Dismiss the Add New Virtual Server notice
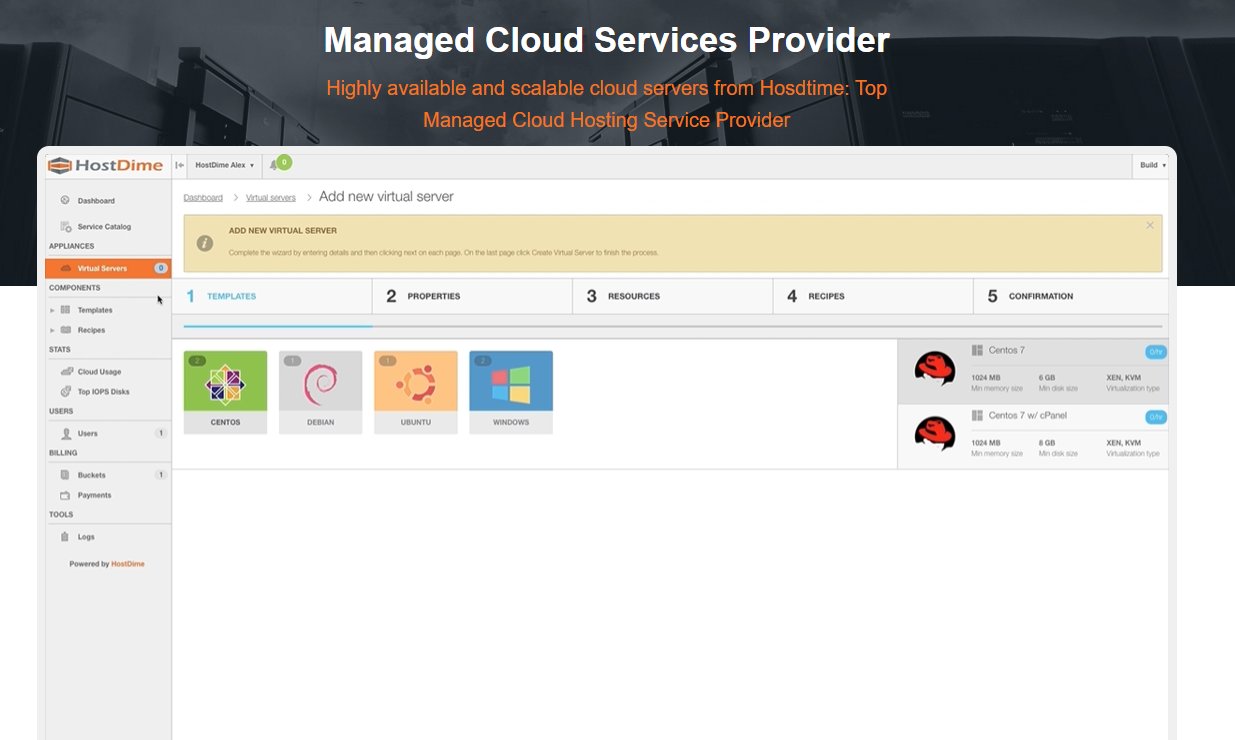 [x=1150, y=225]
